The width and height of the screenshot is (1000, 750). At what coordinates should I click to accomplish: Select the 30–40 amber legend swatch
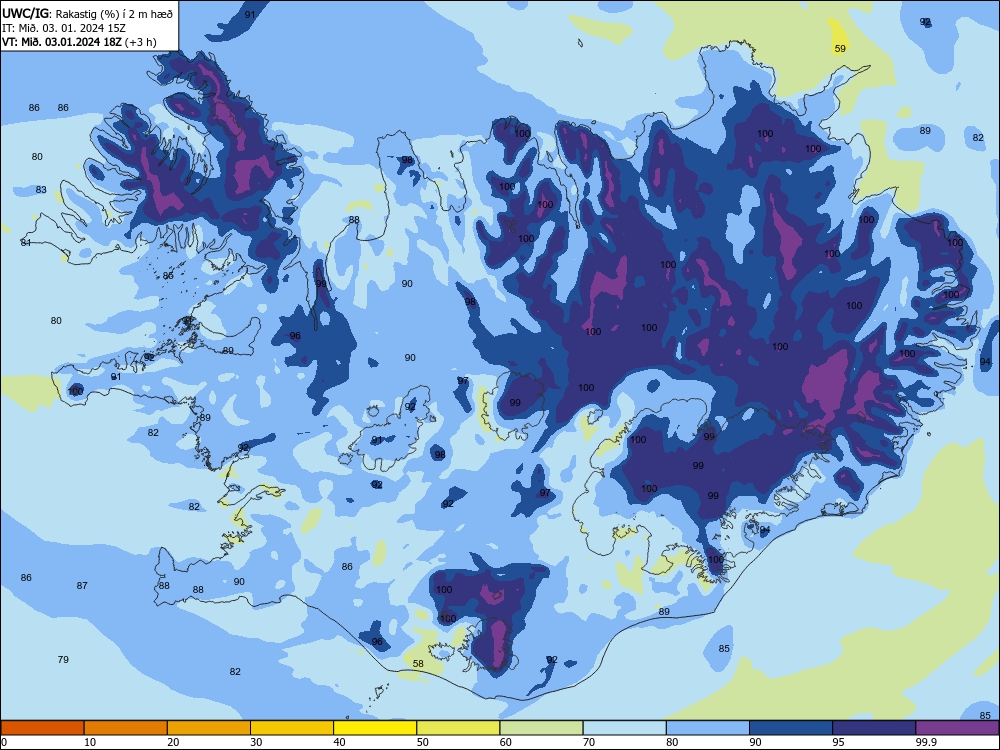(x=292, y=728)
